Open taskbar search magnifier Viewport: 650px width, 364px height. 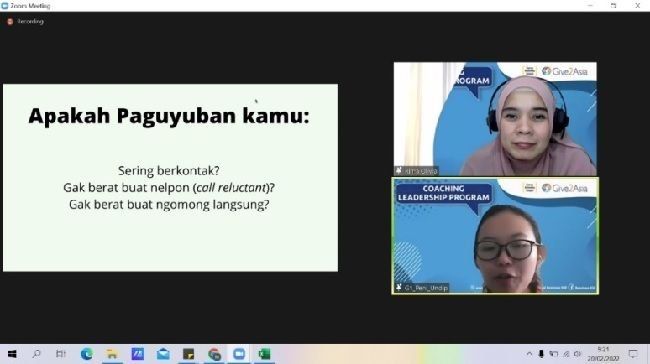tap(36, 354)
